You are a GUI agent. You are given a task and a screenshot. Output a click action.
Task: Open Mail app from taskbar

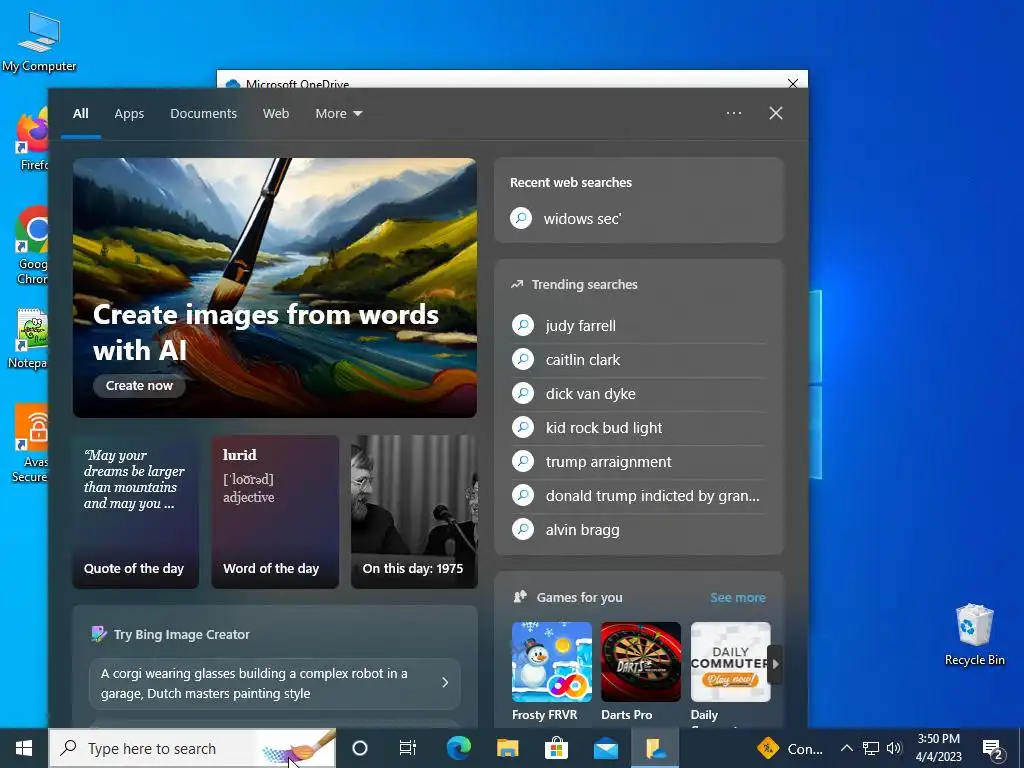(x=606, y=748)
